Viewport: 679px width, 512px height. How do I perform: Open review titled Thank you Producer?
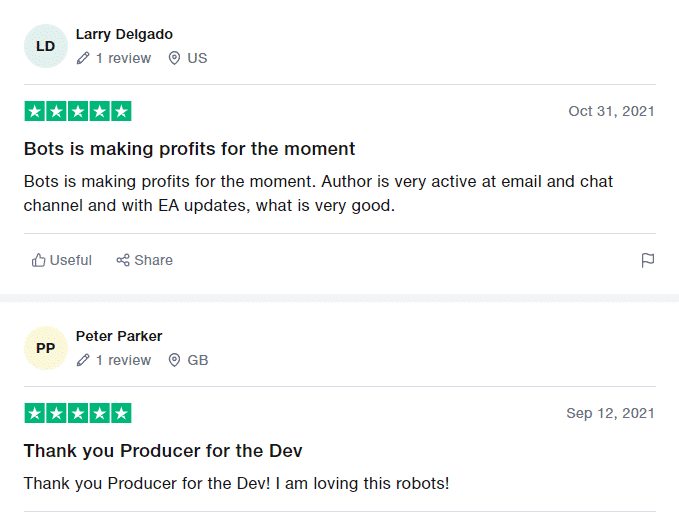[163, 451]
